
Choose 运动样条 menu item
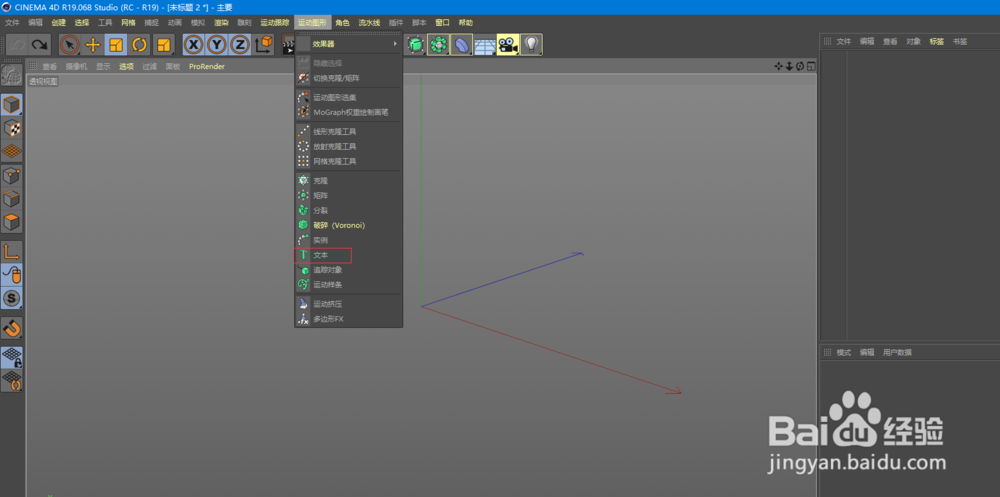point(349,285)
